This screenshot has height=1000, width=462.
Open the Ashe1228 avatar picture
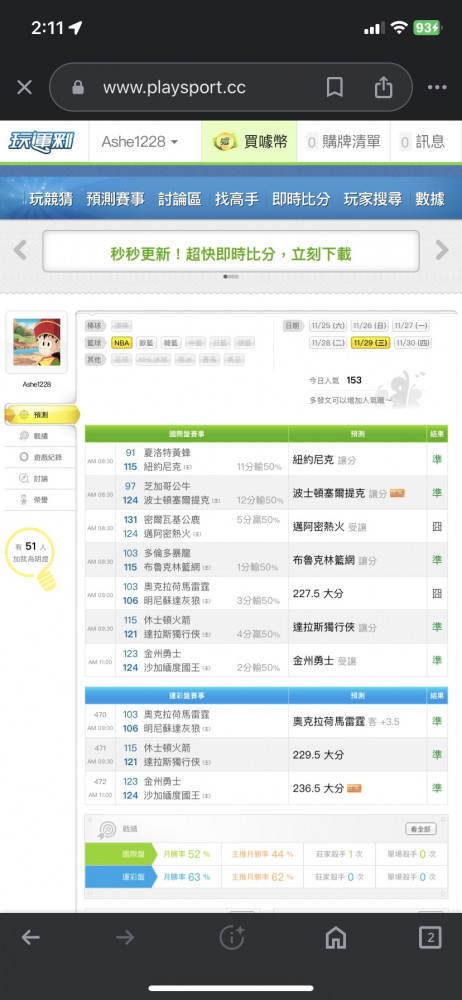(x=37, y=342)
